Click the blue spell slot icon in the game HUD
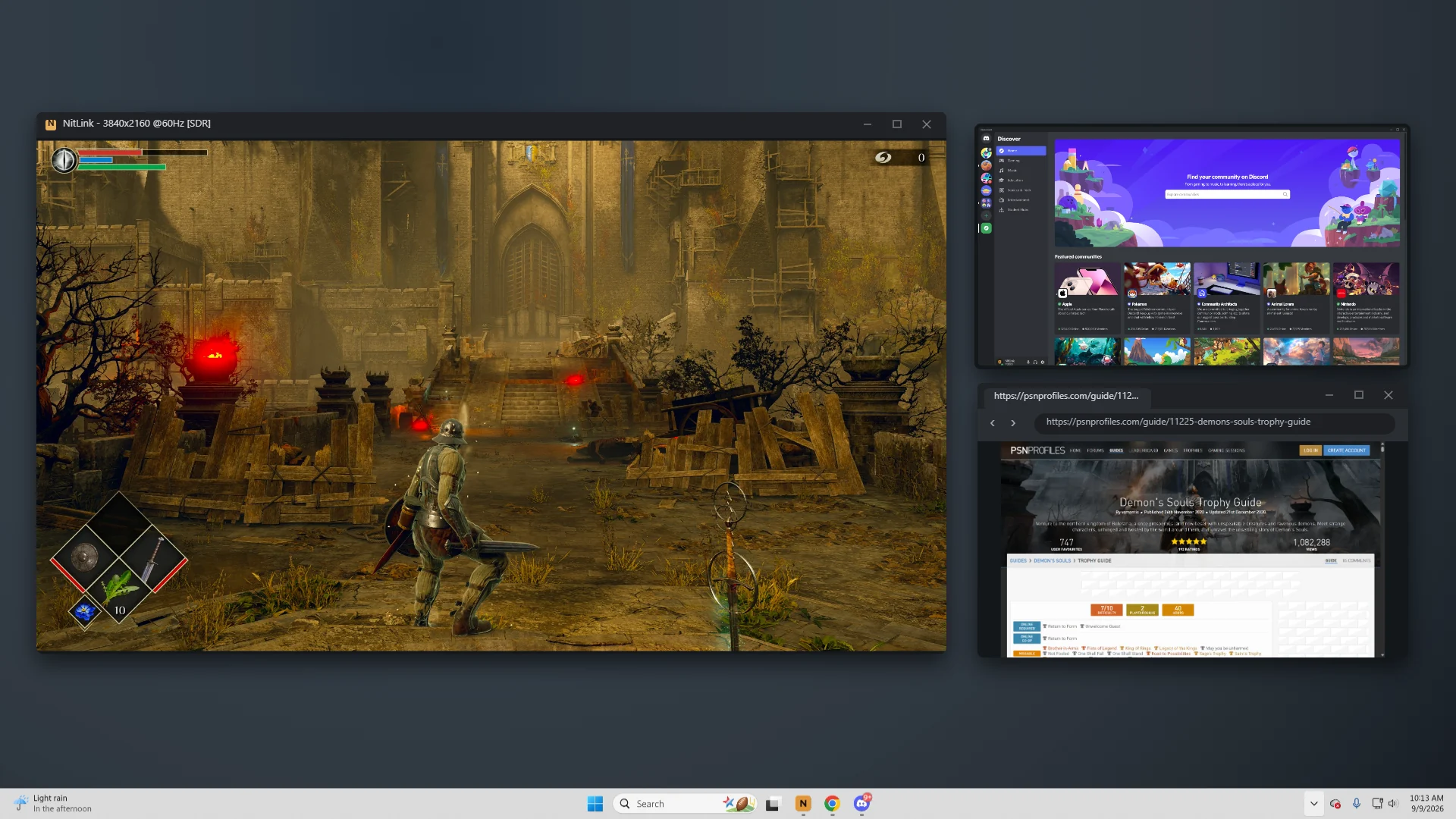The height and width of the screenshot is (819, 1456). 84,612
